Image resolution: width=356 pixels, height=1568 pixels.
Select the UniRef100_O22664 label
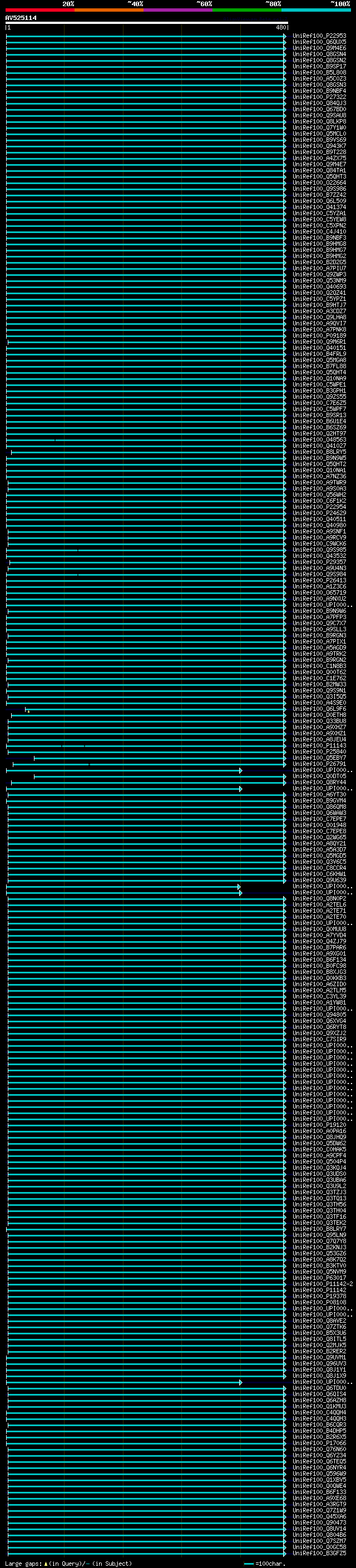point(319,182)
